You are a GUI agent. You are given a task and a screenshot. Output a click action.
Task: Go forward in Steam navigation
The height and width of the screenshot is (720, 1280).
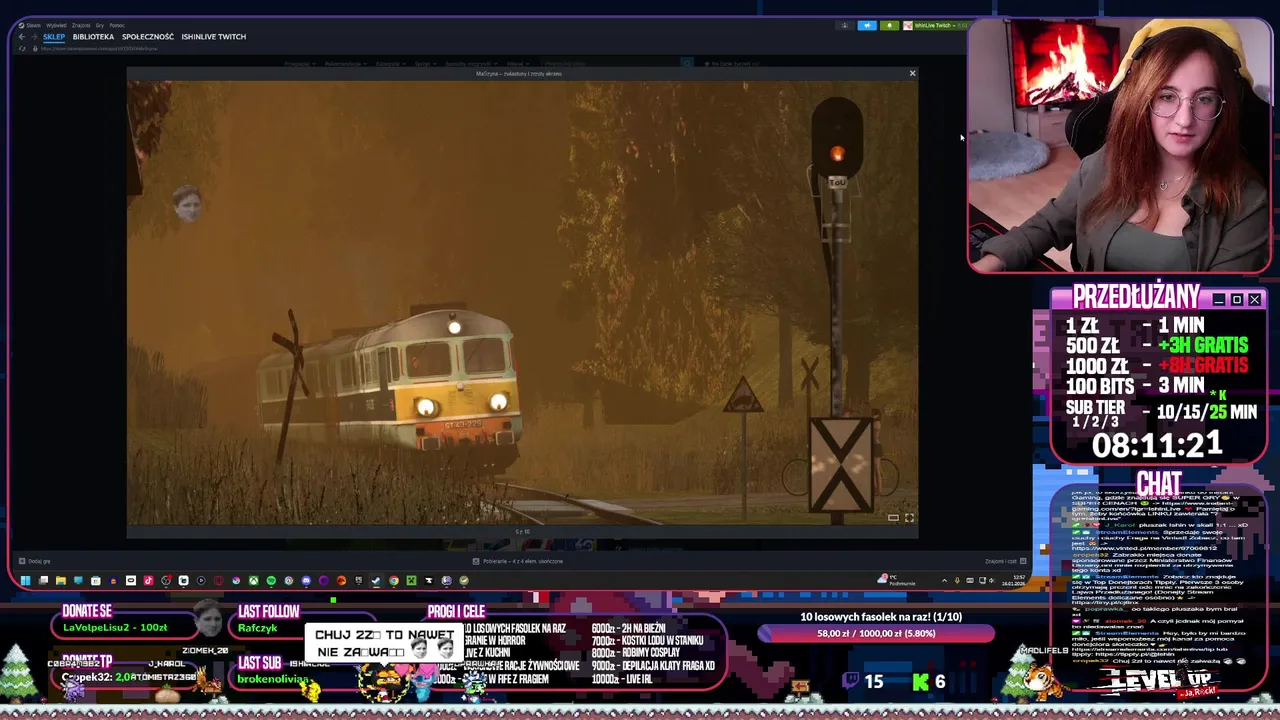pyautogui.click(x=34, y=37)
